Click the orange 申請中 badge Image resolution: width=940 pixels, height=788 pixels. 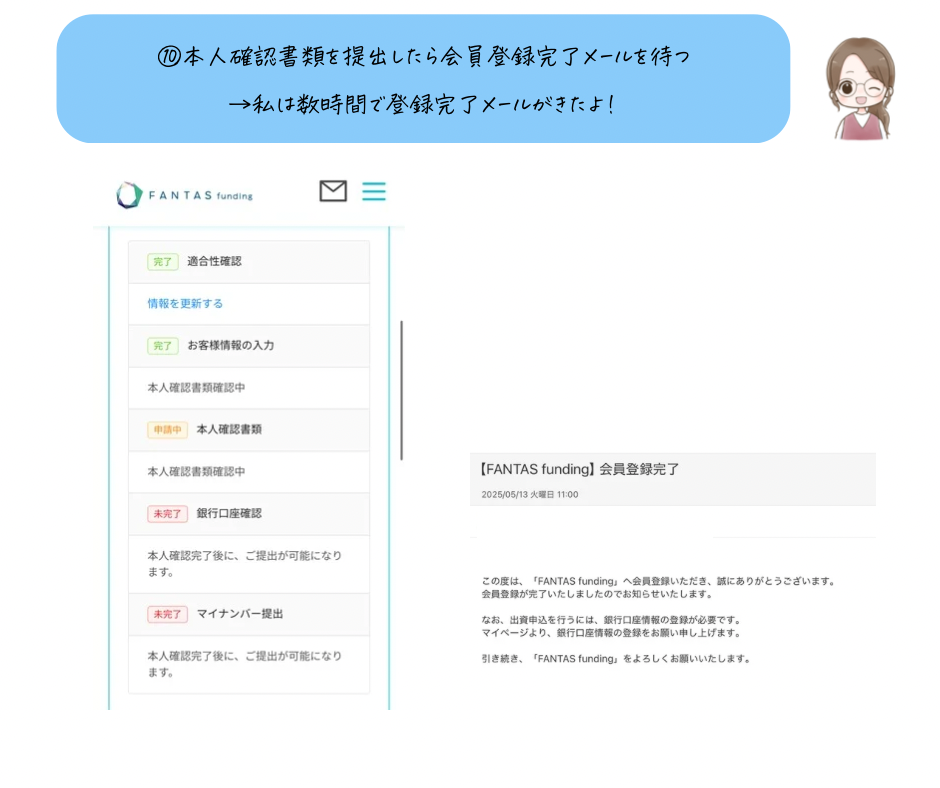pyautogui.click(x=167, y=430)
